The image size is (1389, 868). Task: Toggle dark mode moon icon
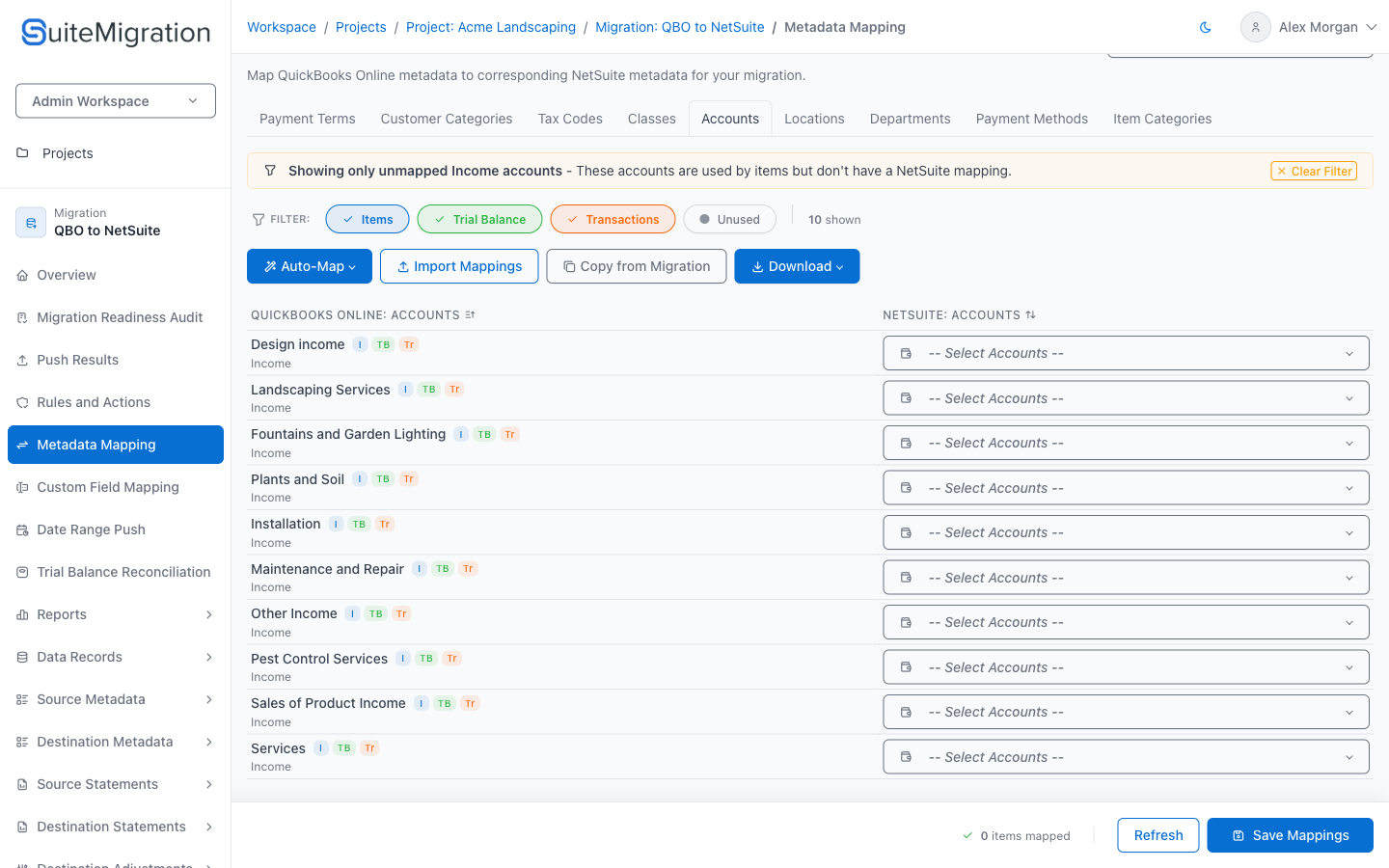click(1205, 27)
